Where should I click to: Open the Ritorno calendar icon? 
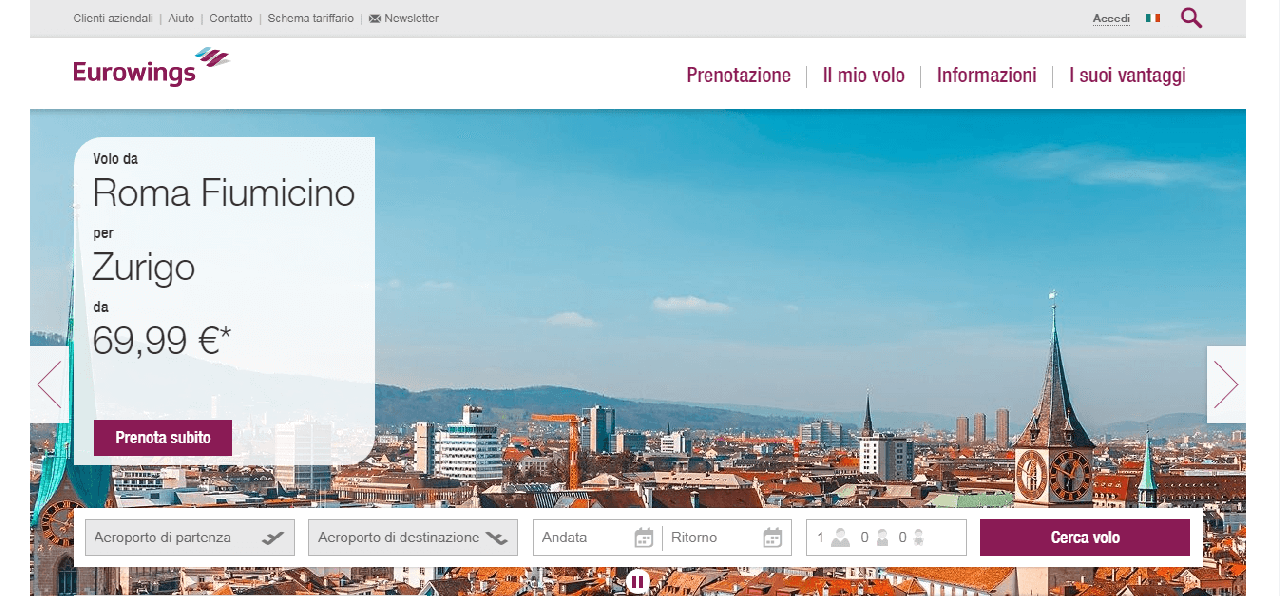pyautogui.click(x=772, y=537)
